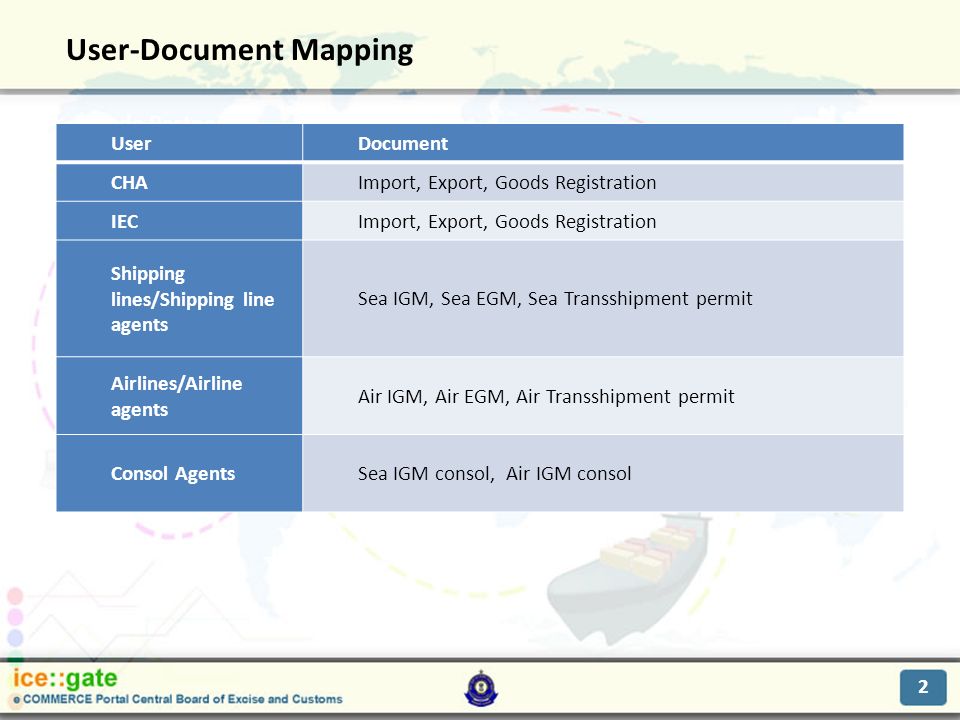Select the 'User-Document Mapping' title text
Image resolution: width=960 pixels, height=720 pixels.
pyautogui.click(x=239, y=50)
